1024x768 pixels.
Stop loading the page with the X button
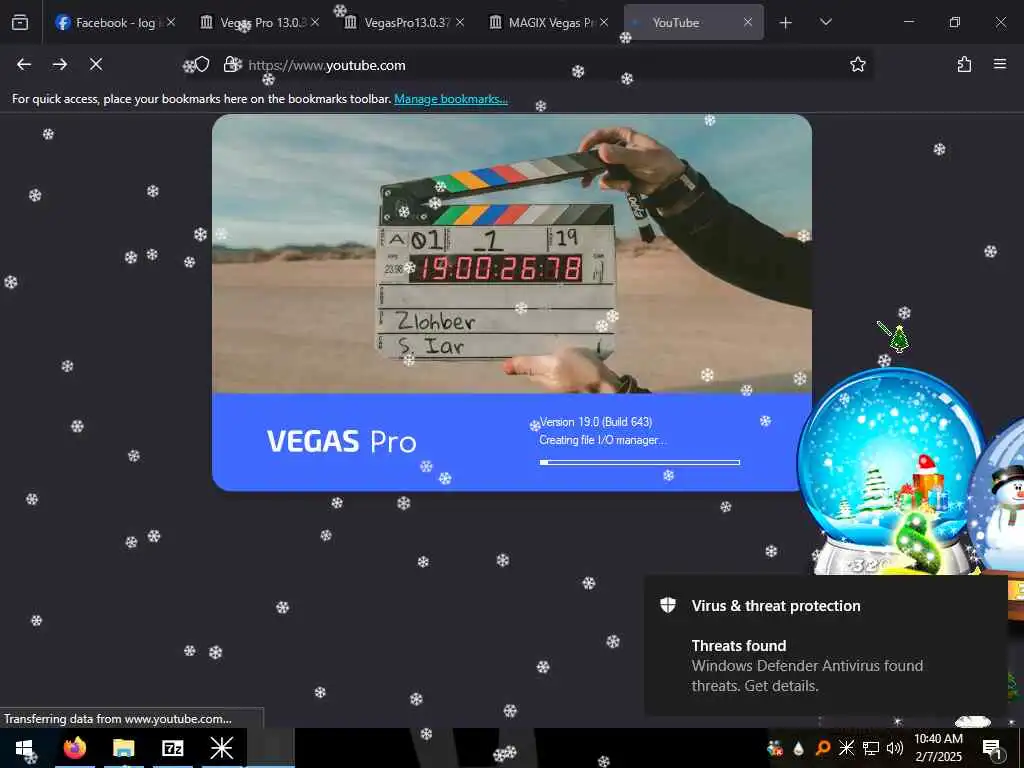(96, 64)
